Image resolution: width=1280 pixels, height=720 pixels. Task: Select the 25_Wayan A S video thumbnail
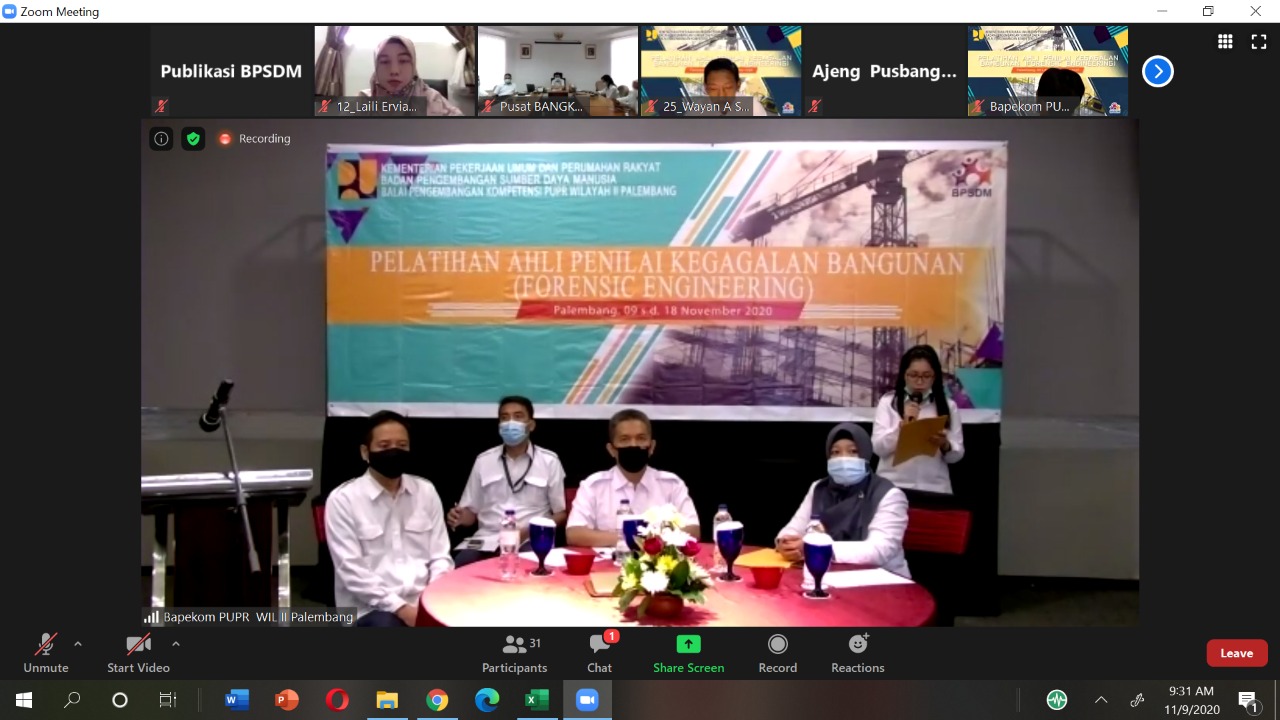click(721, 71)
